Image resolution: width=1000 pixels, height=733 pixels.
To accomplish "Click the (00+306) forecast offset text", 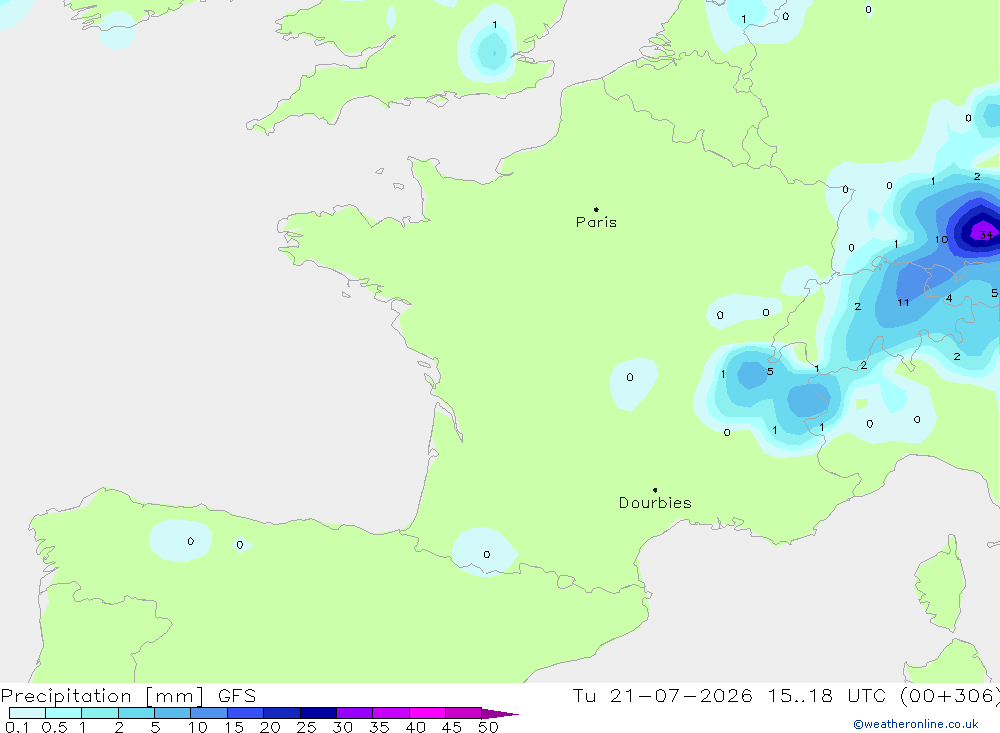I will pyautogui.click(x=950, y=695).
